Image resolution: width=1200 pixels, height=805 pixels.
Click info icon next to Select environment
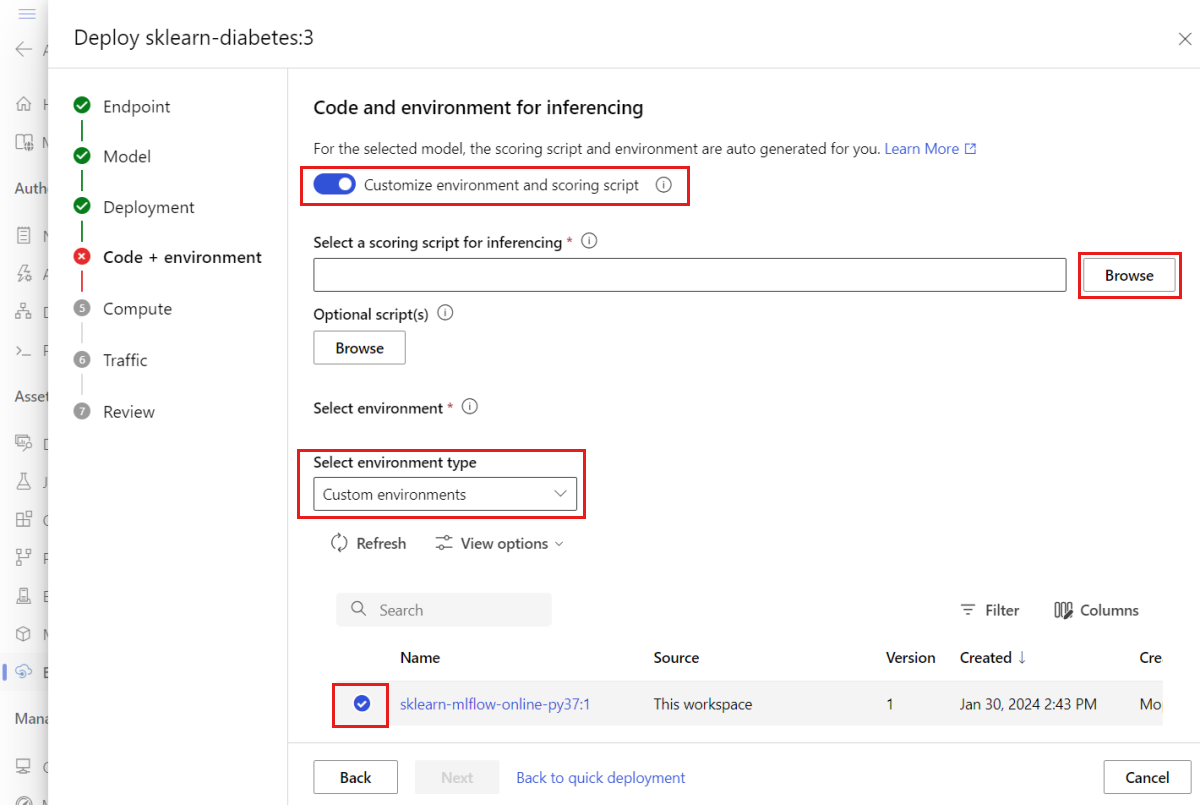(x=470, y=407)
